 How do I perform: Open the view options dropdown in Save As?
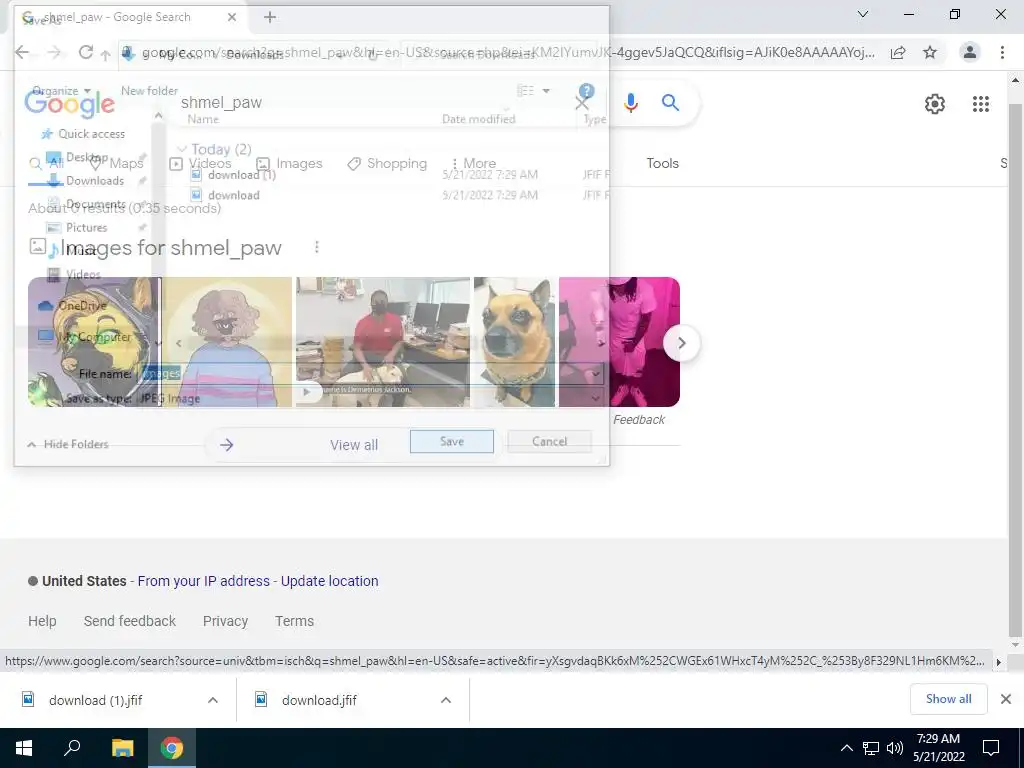[x=547, y=91]
